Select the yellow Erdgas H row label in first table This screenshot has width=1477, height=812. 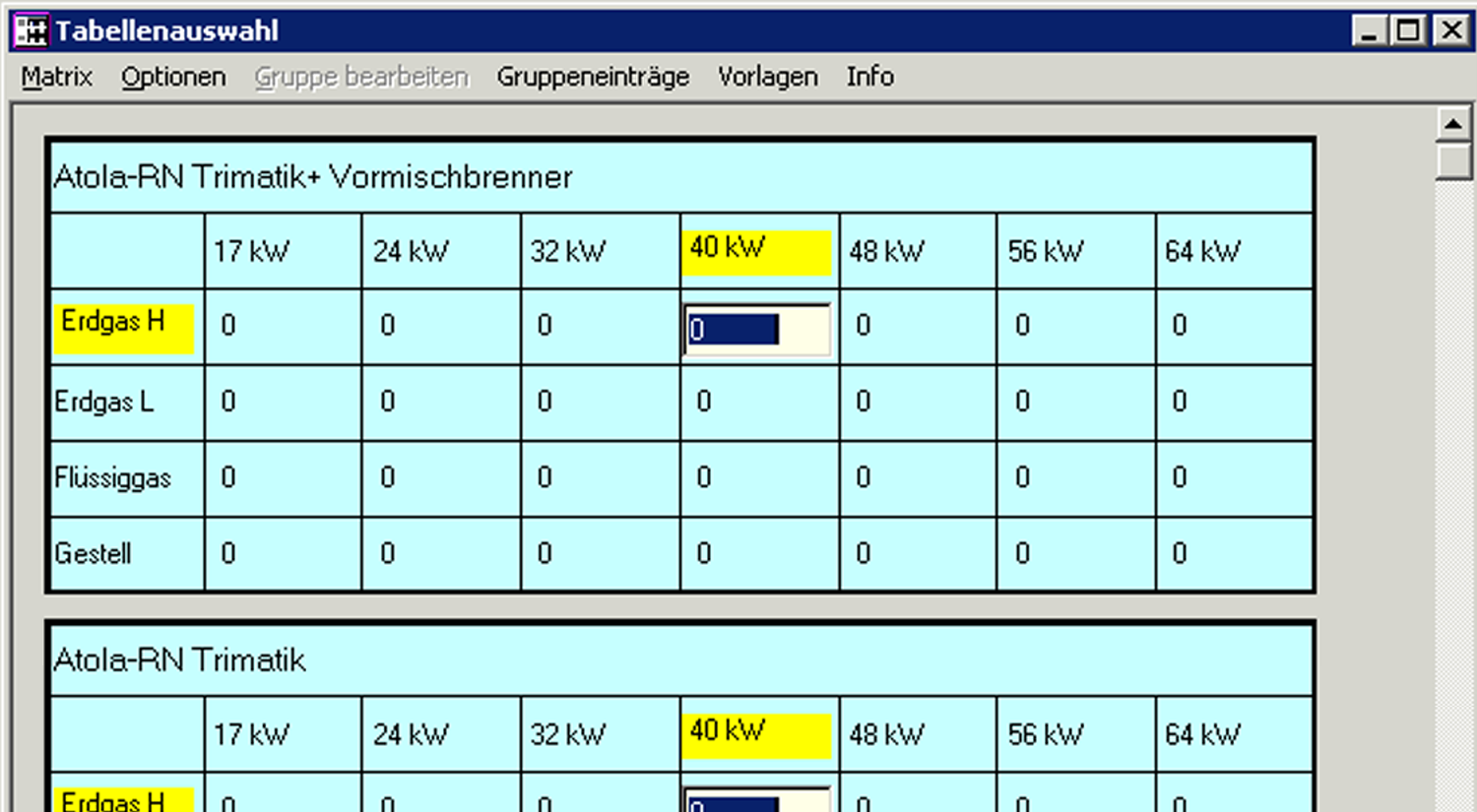[x=124, y=327]
